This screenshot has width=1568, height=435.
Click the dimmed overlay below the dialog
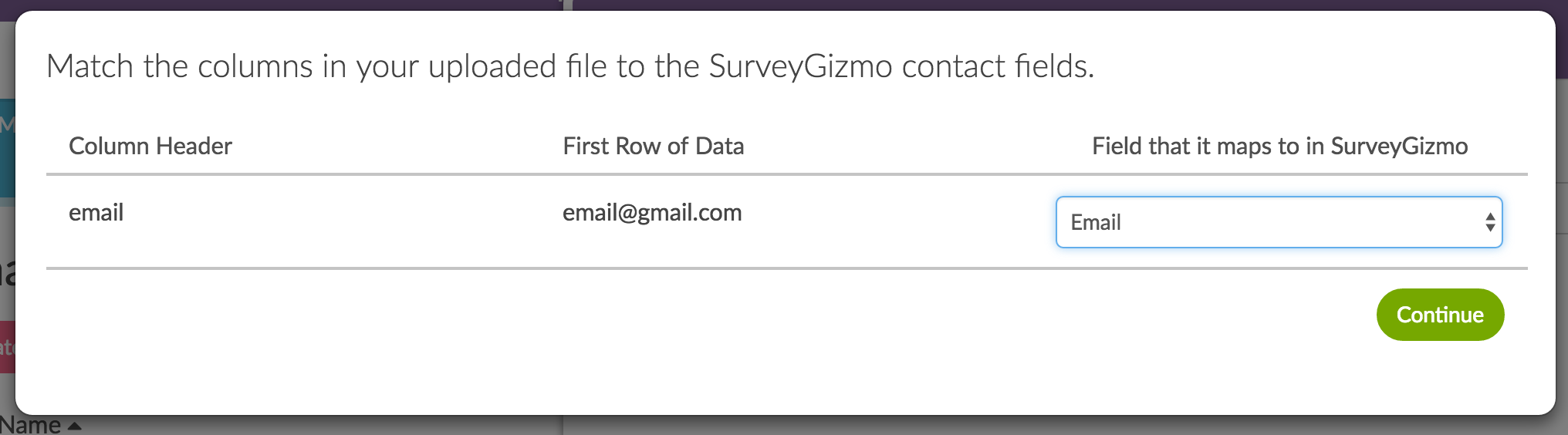click(926, 426)
